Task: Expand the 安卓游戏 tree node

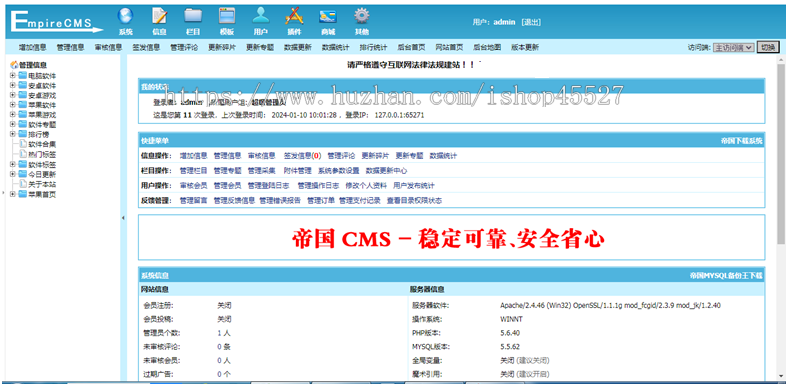Action: tap(13, 95)
